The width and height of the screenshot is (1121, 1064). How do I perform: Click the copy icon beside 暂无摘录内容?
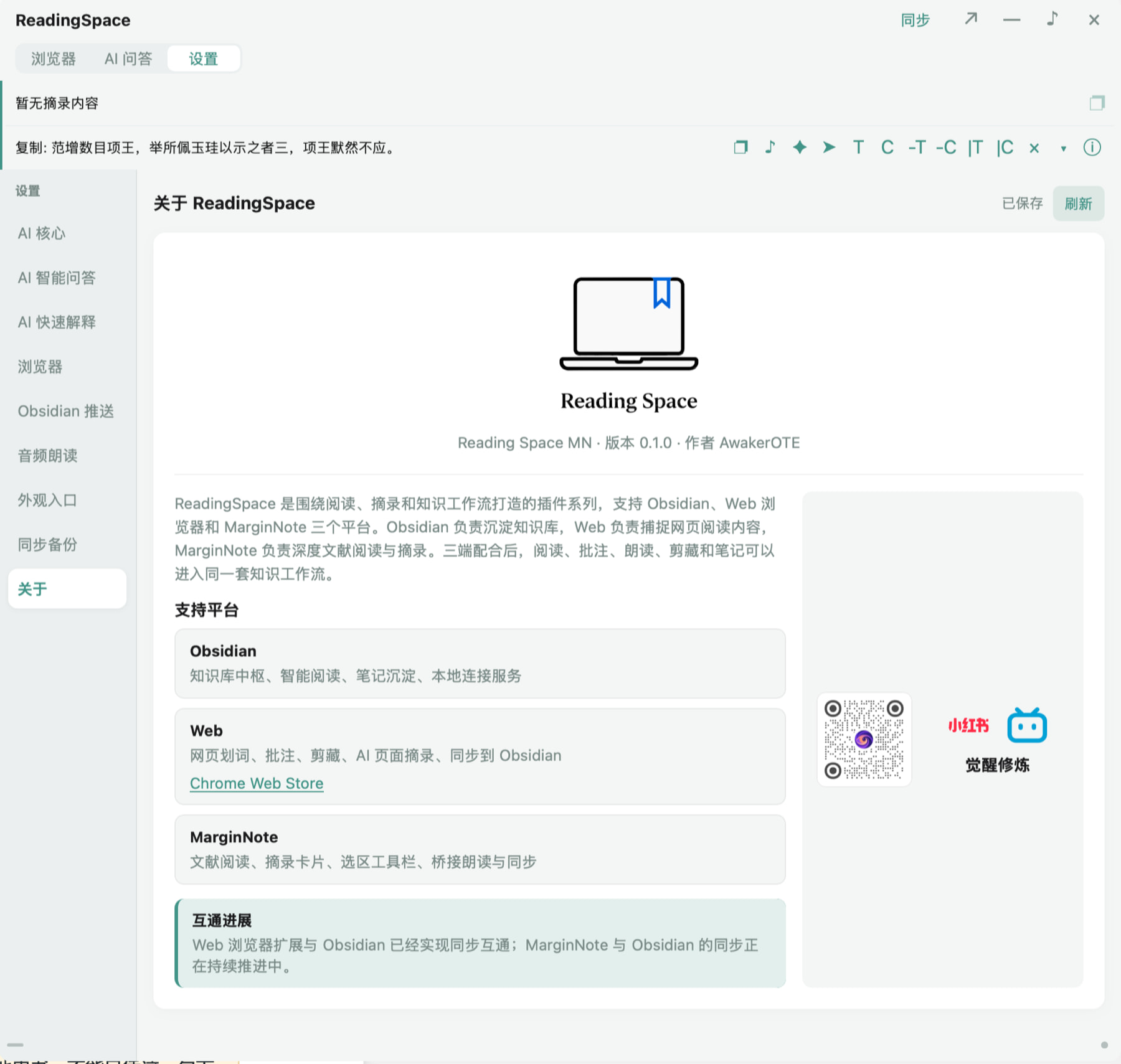pyautogui.click(x=1097, y=103)
